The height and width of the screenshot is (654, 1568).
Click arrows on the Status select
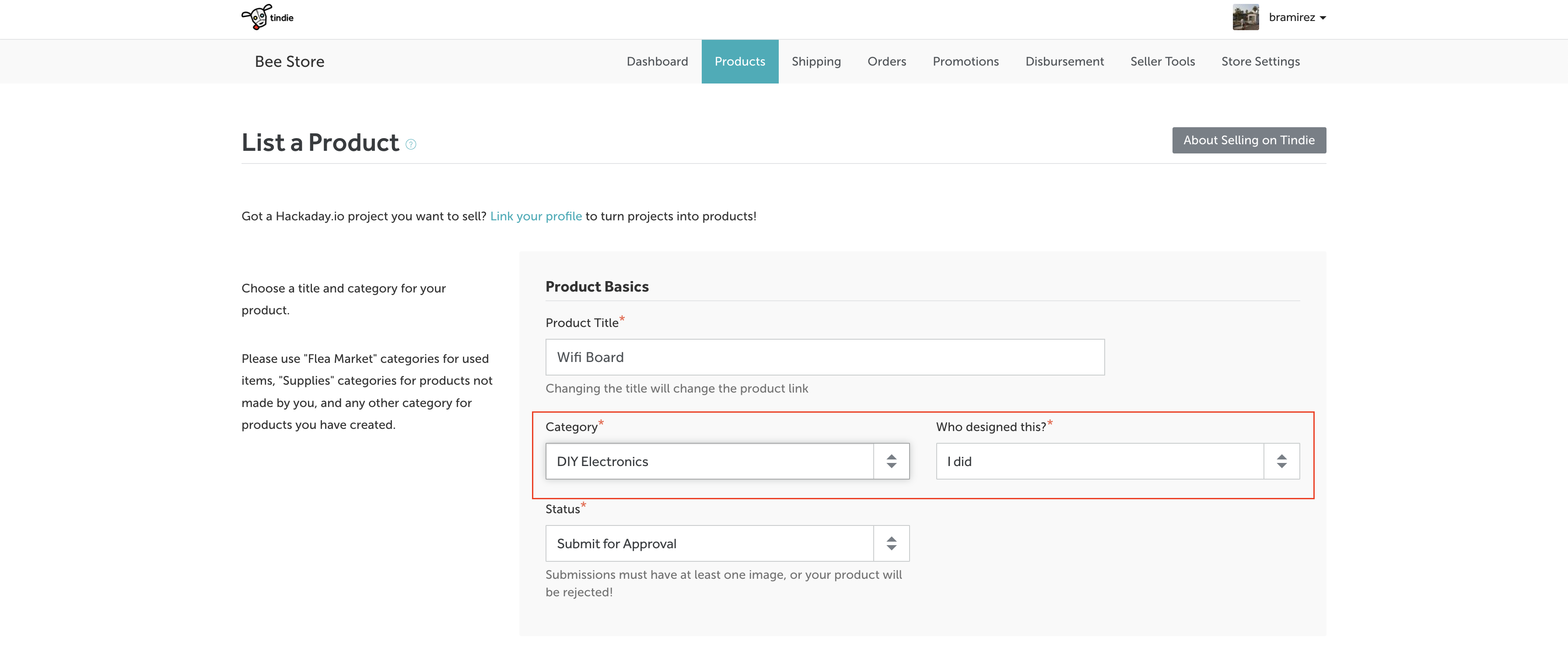891,543
